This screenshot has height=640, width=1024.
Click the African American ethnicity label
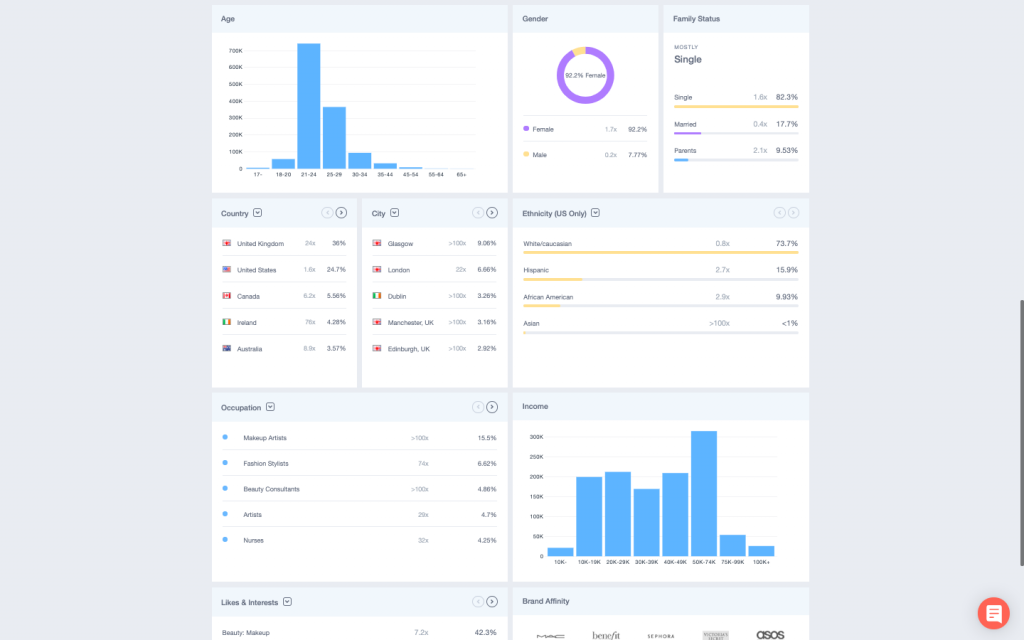[x=548, y=297]
